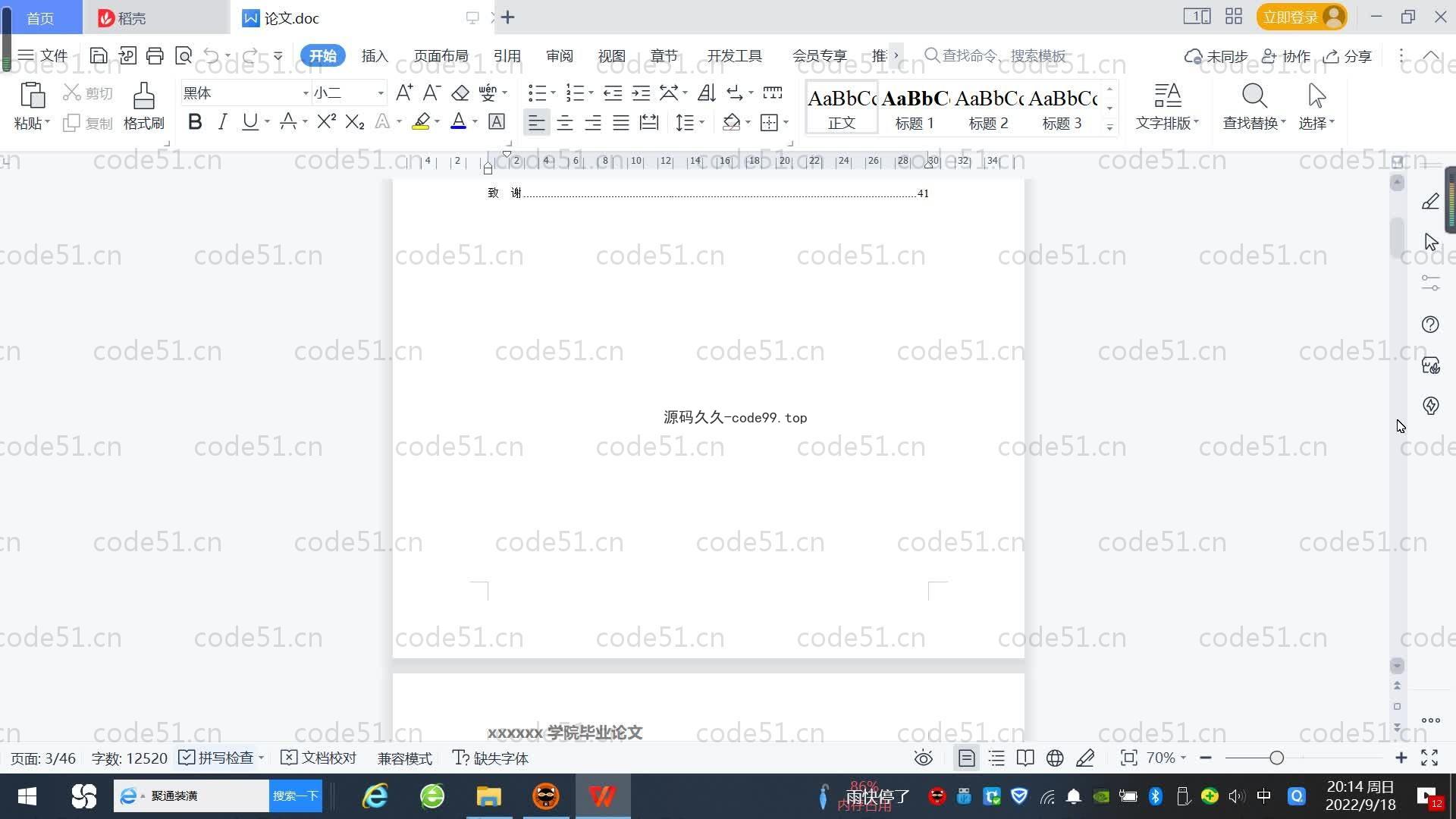Switch to web layout globe icon
Screen dimensions: 1456x819
(x=1055, y=758)
